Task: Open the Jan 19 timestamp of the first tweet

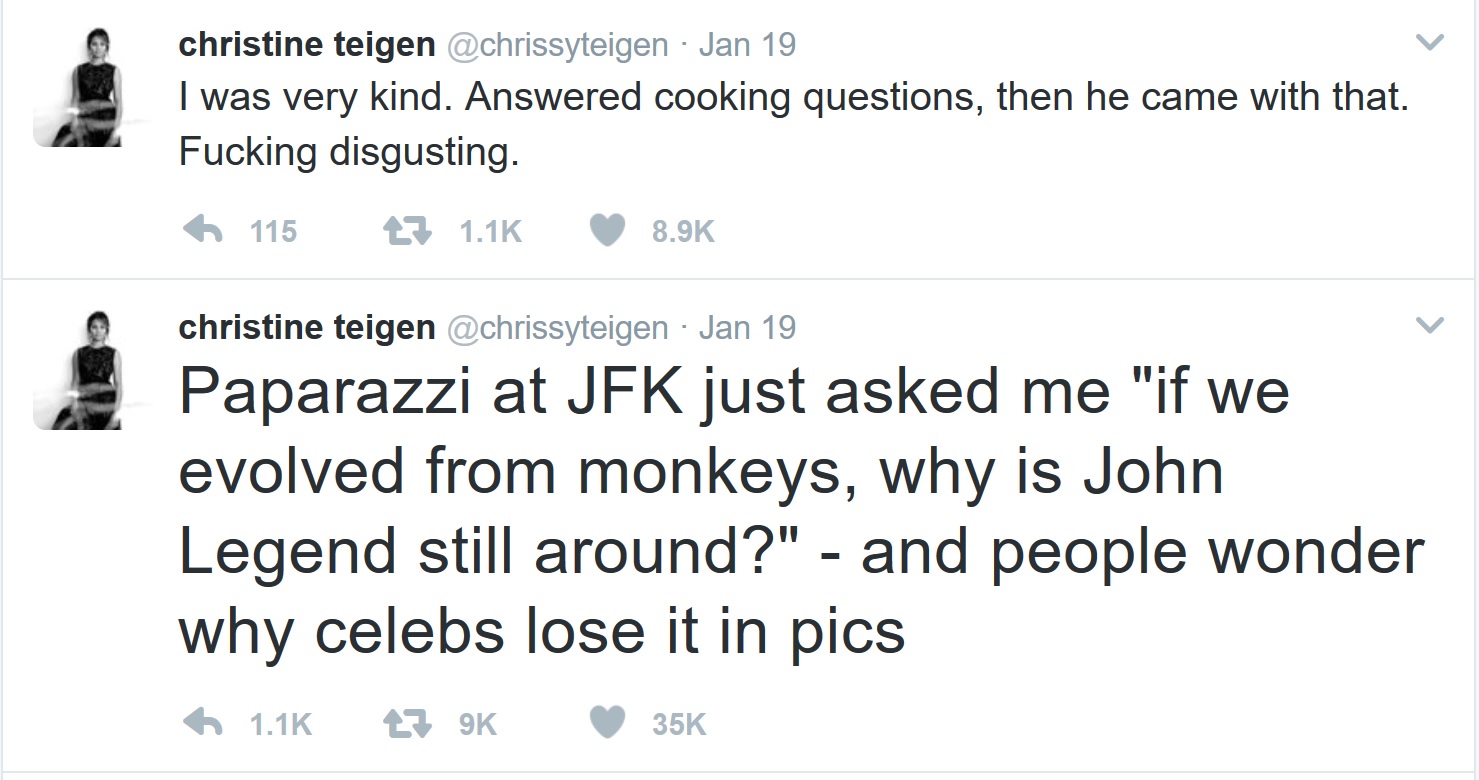Action: pos(746,45)
